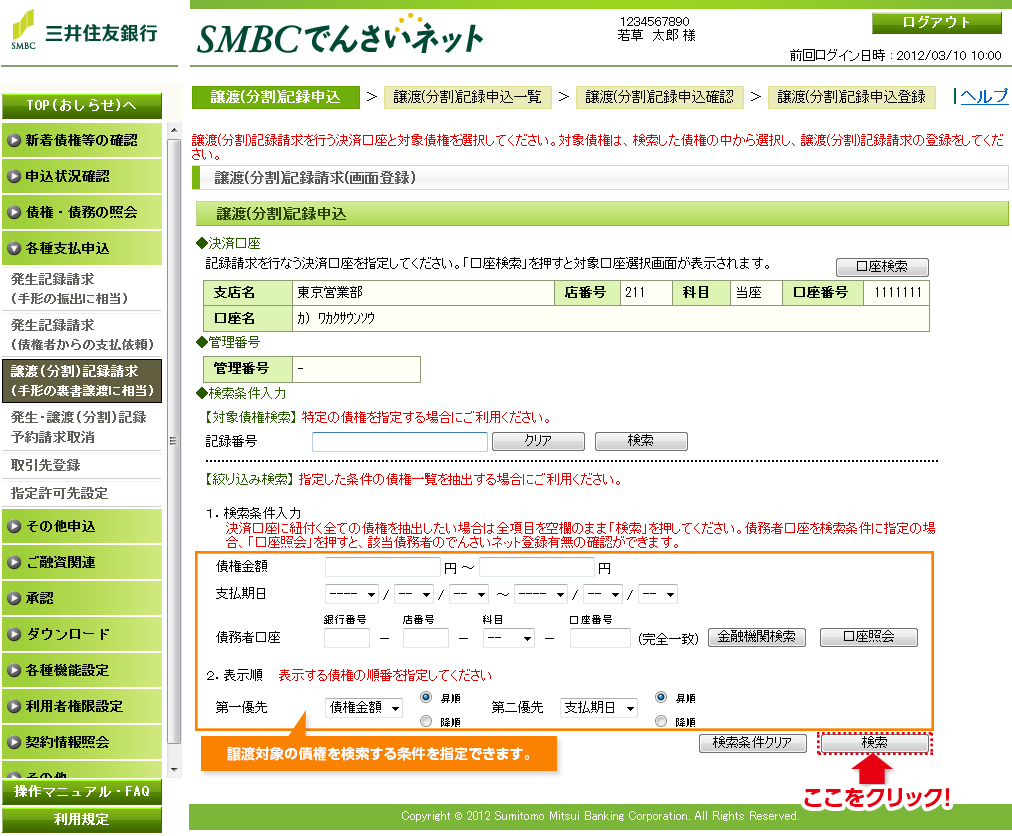Screen dimensions: 1012x836
Task: Open 第一優先 sort dropdown
Action: [x=365, y=708]
